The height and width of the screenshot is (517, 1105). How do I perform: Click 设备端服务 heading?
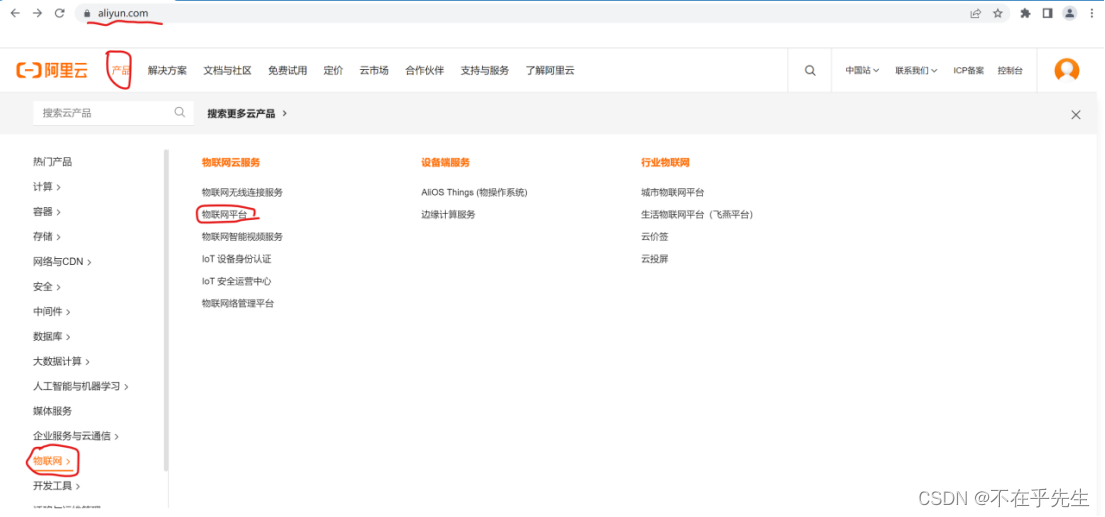[445, 163]
